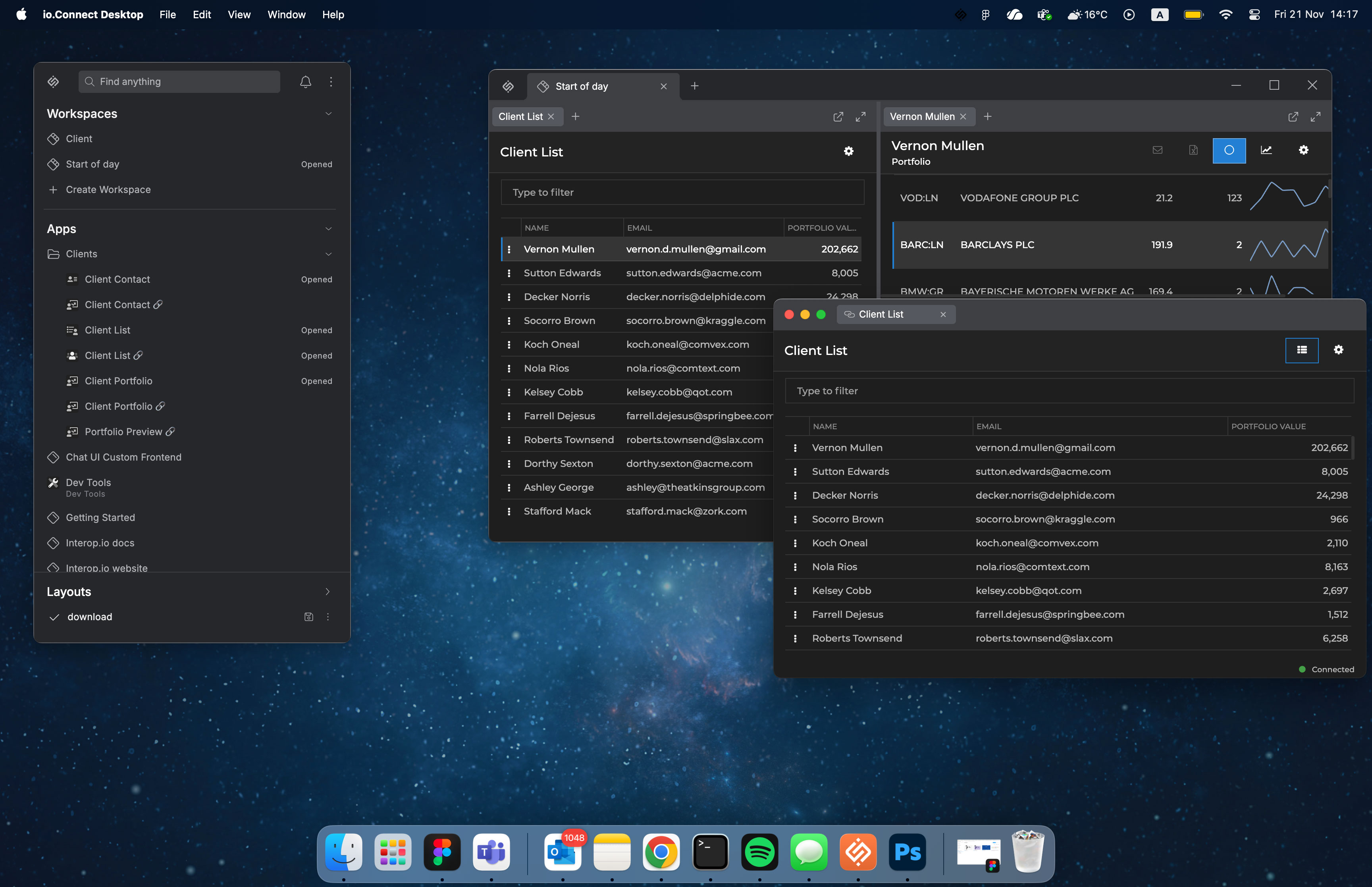Screen dimensions: 1372x887
Task: Open the Window menu in the menu bar
Action: pyautogui.click(x=286, y=14)
